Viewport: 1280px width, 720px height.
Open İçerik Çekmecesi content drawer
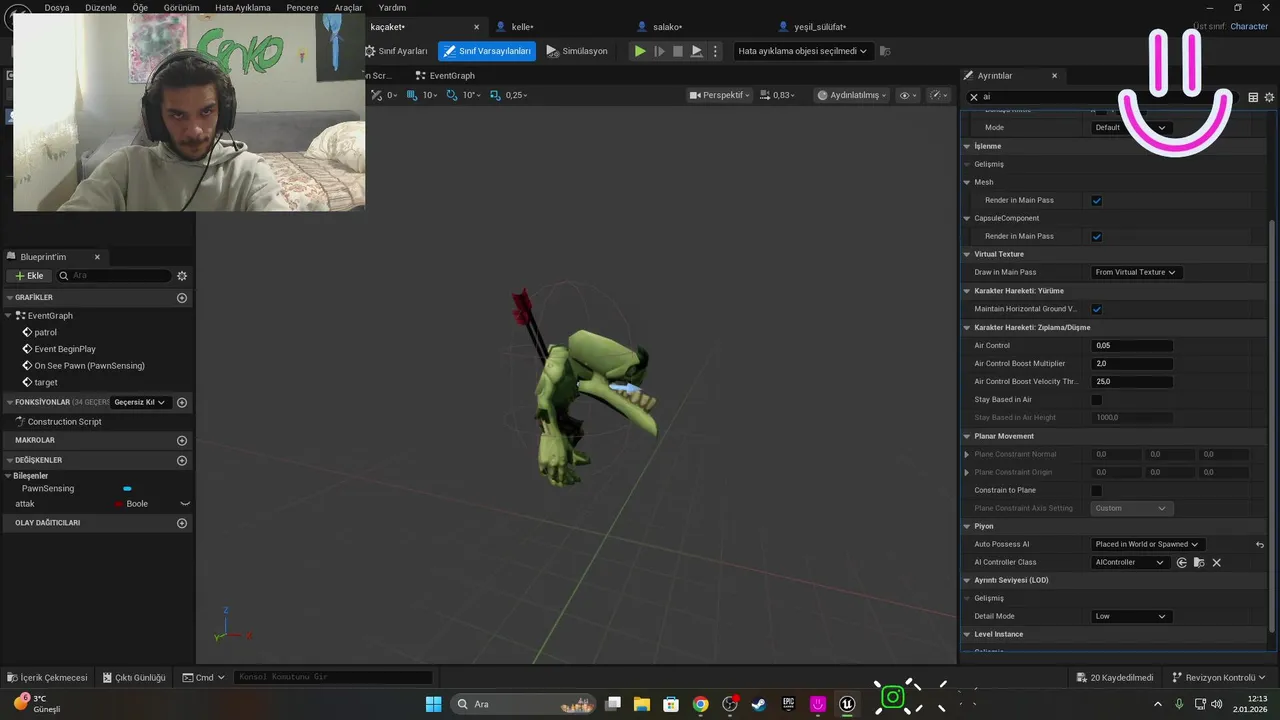(48, 677)
